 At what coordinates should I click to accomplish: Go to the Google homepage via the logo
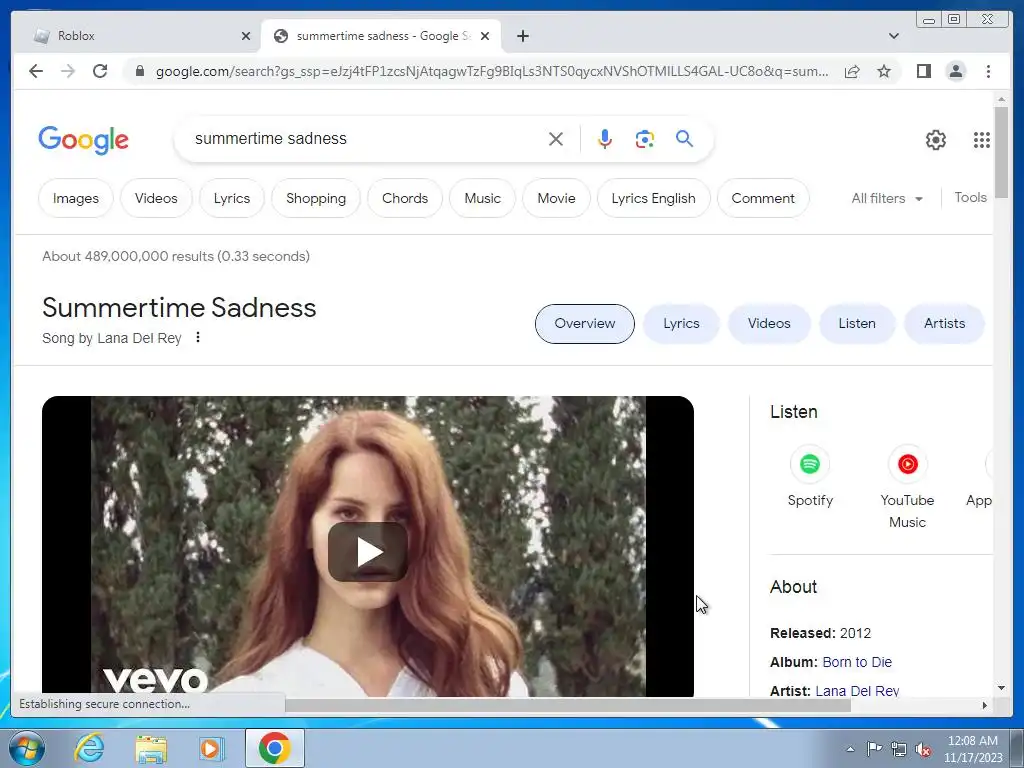click(x=84, y=140)
